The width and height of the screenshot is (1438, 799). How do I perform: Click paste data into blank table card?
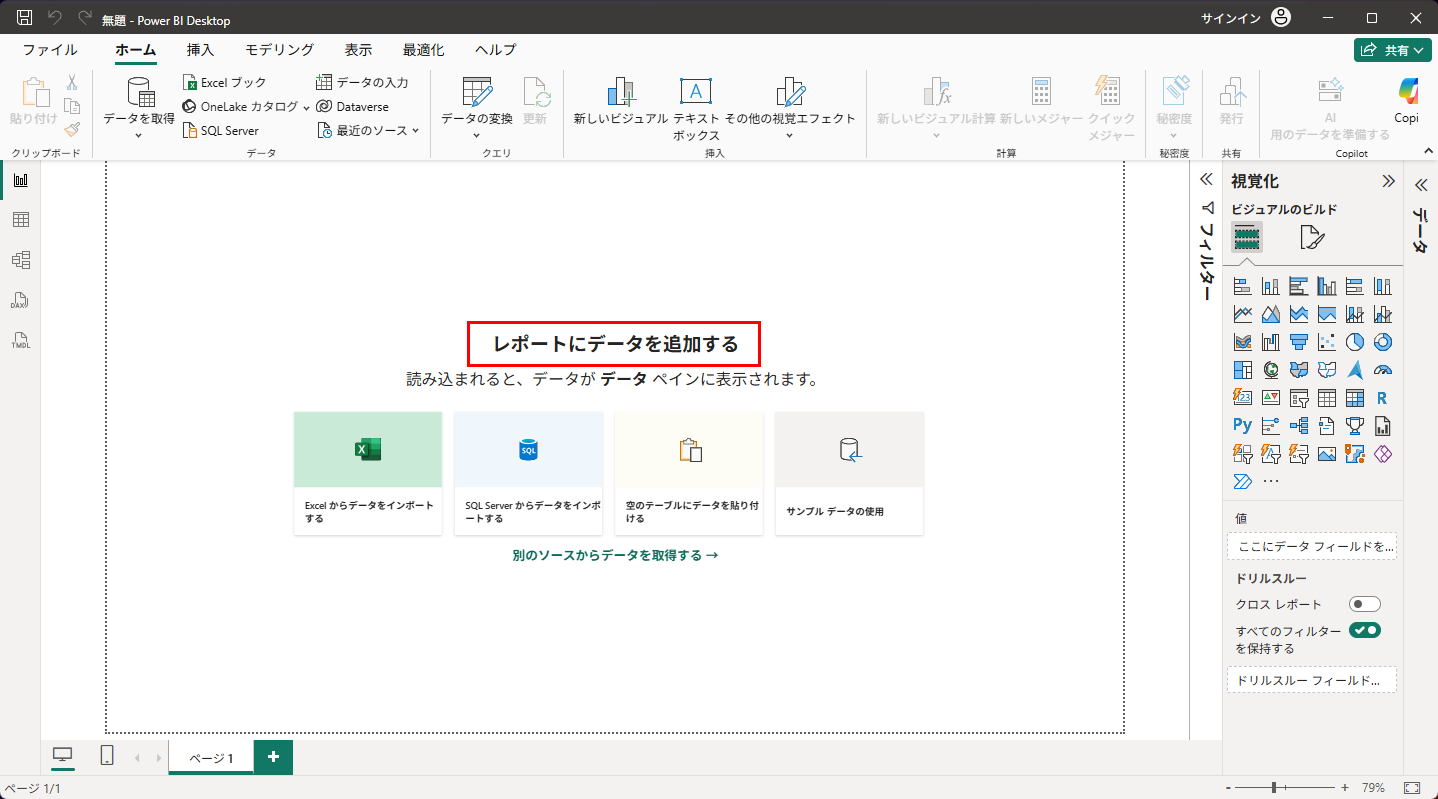click(689, 473)
